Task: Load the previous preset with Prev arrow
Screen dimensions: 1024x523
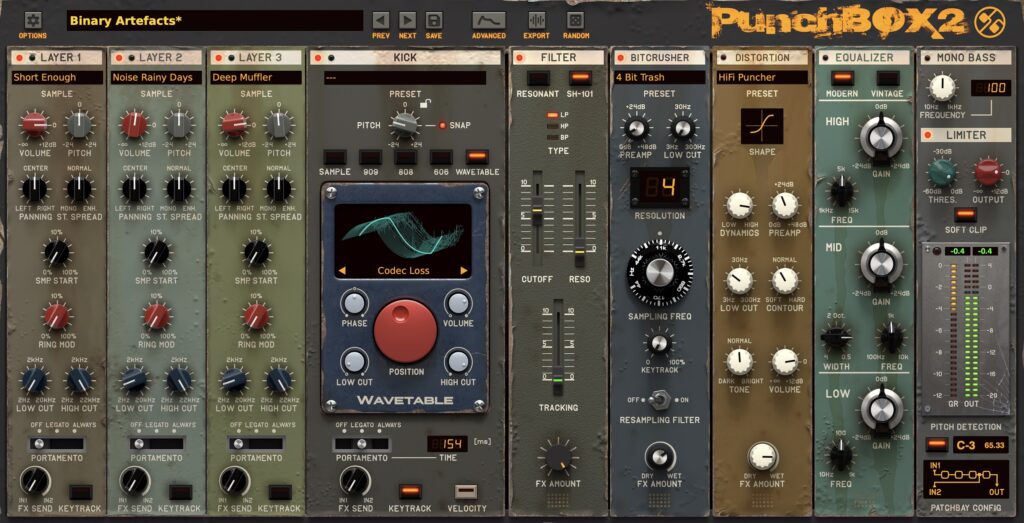Action: (381, 20)
